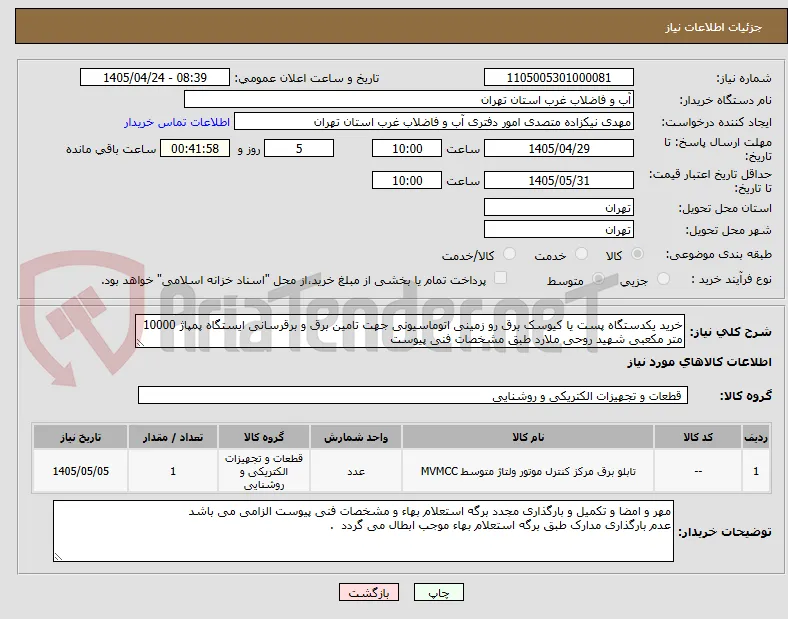Select the کالا/خدمت radio button
The height and width of the screenshot is (619, 788).
click(510, 254)
